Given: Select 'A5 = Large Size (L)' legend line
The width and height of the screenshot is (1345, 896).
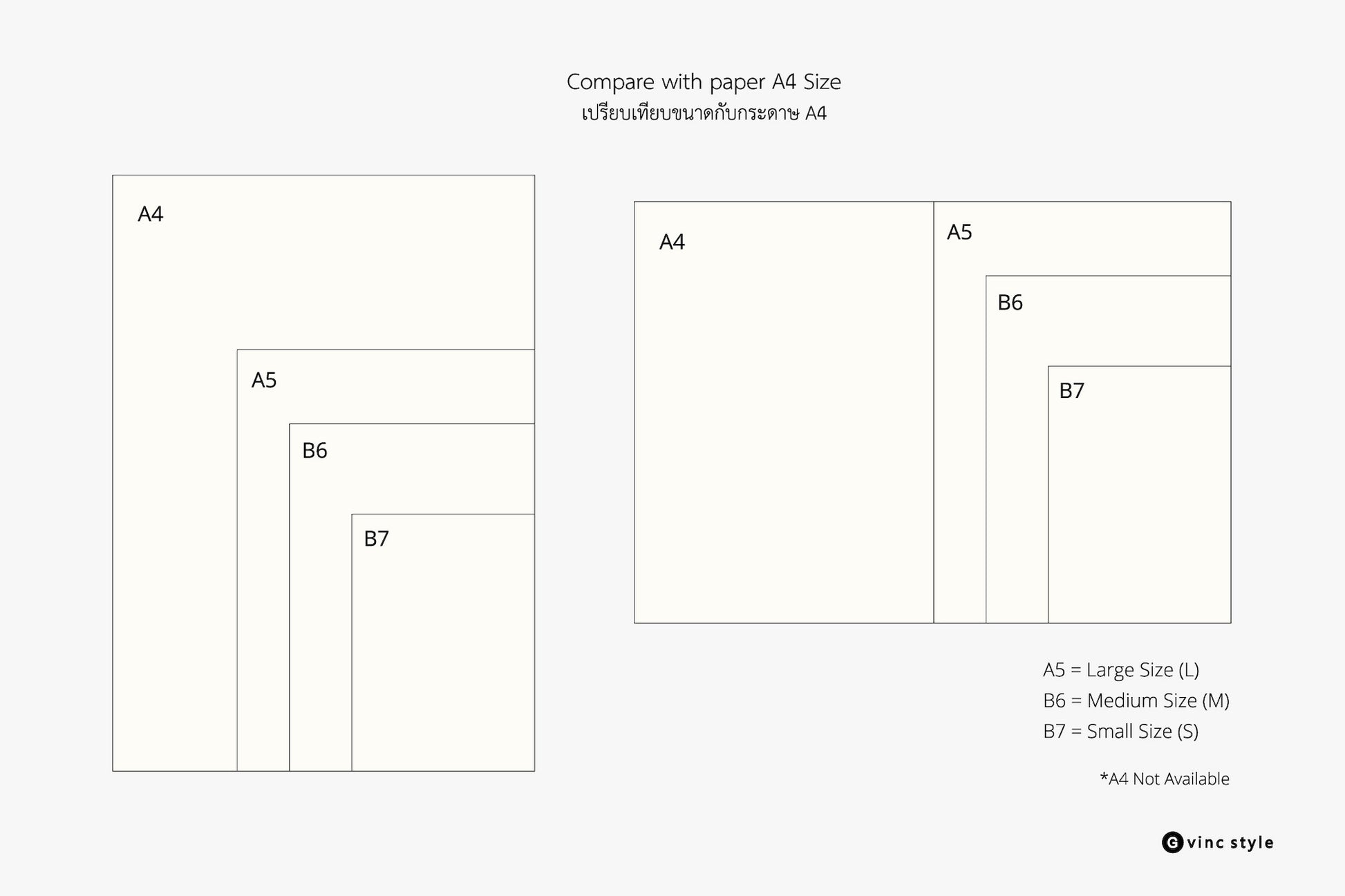Looking at the screenshot, I should point(1121,669).
